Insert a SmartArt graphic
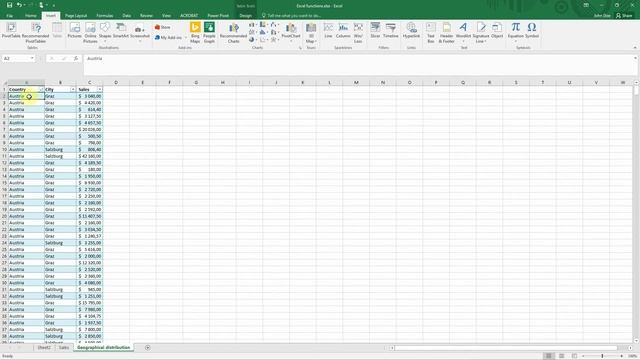Viewport: 640px width, 360px height. [x=120, y=31]
